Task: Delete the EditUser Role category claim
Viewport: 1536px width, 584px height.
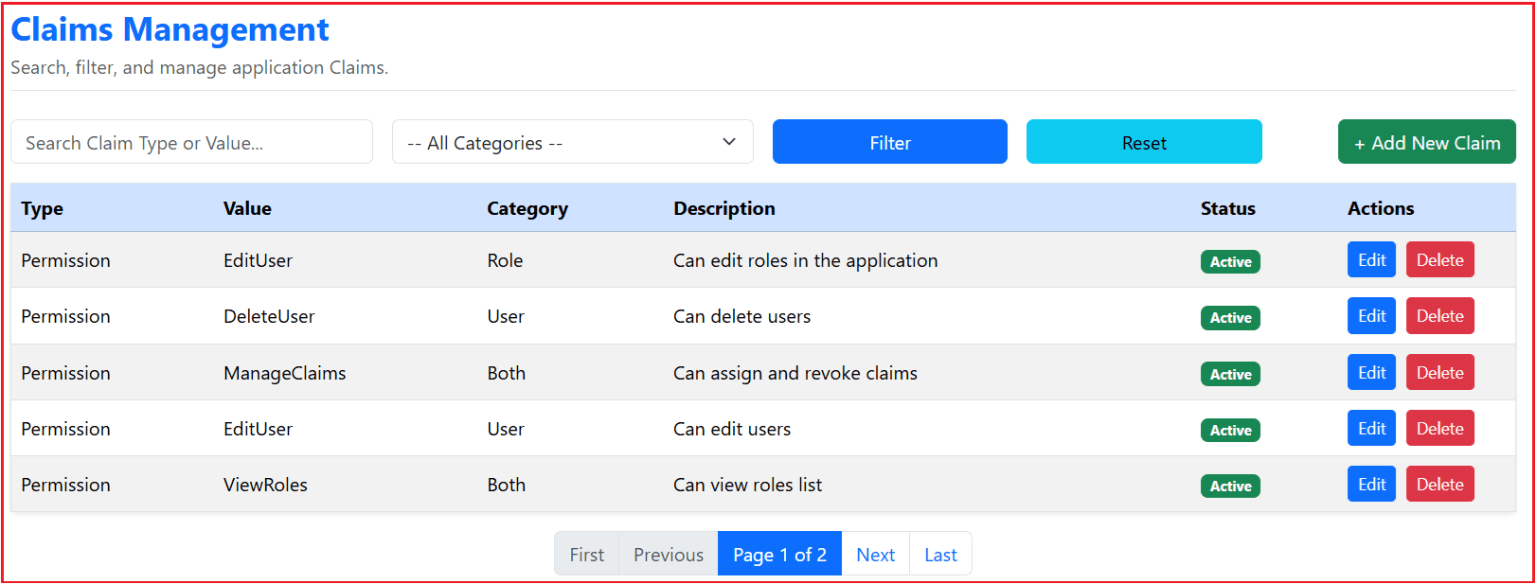Action: tap(1440, 259)
